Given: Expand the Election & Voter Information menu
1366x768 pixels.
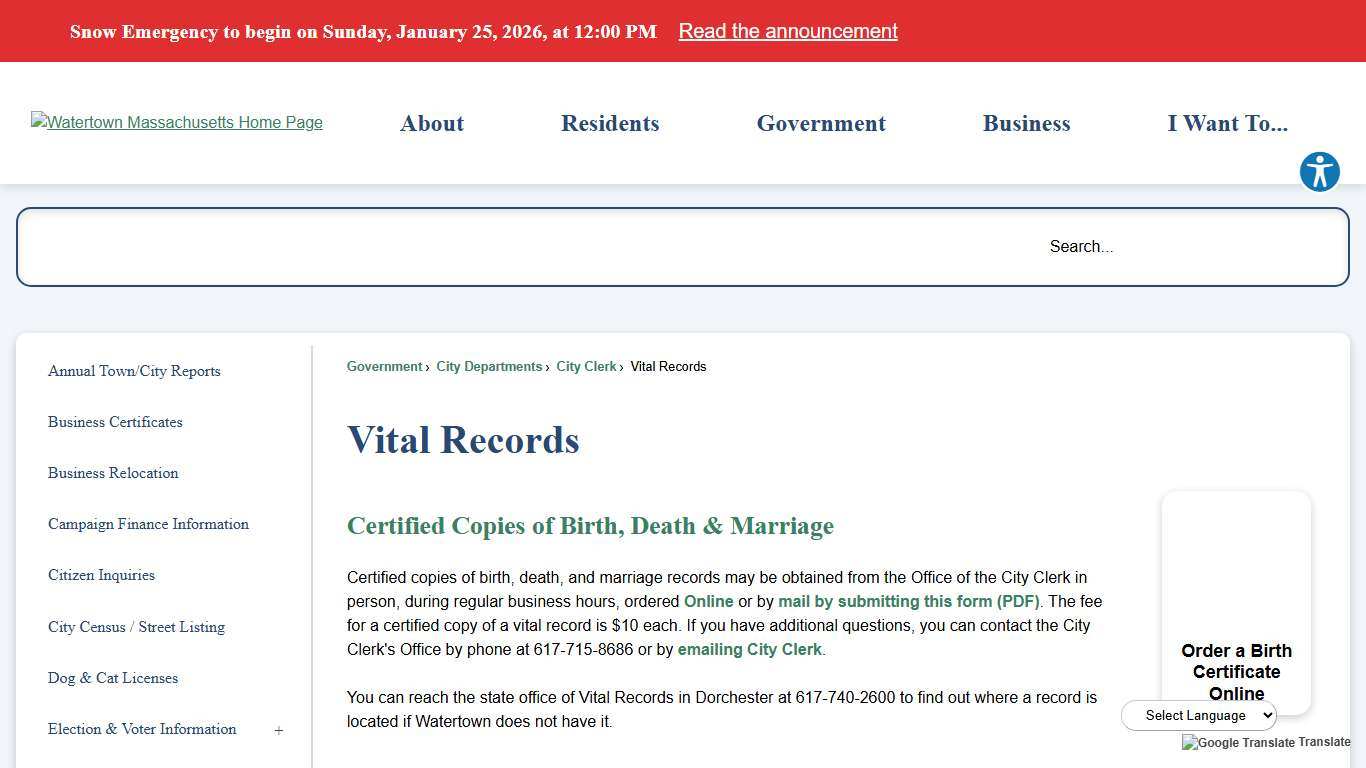Looking at the screenshot, I should [279, 730].
